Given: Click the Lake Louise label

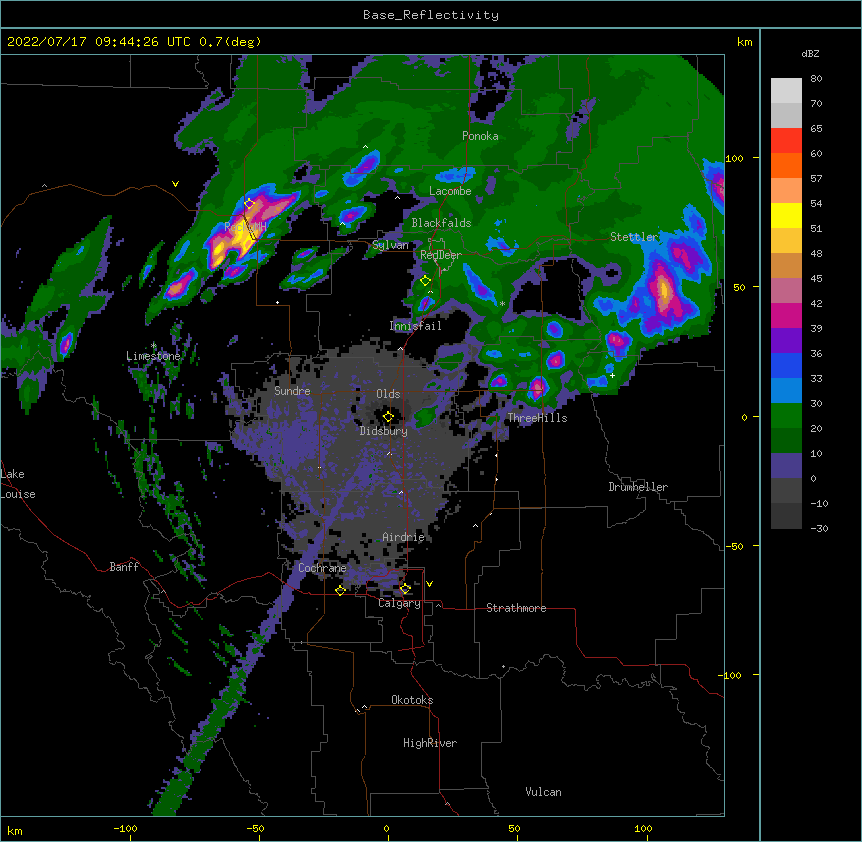Looking at the screenshot, I should [18, 484].
